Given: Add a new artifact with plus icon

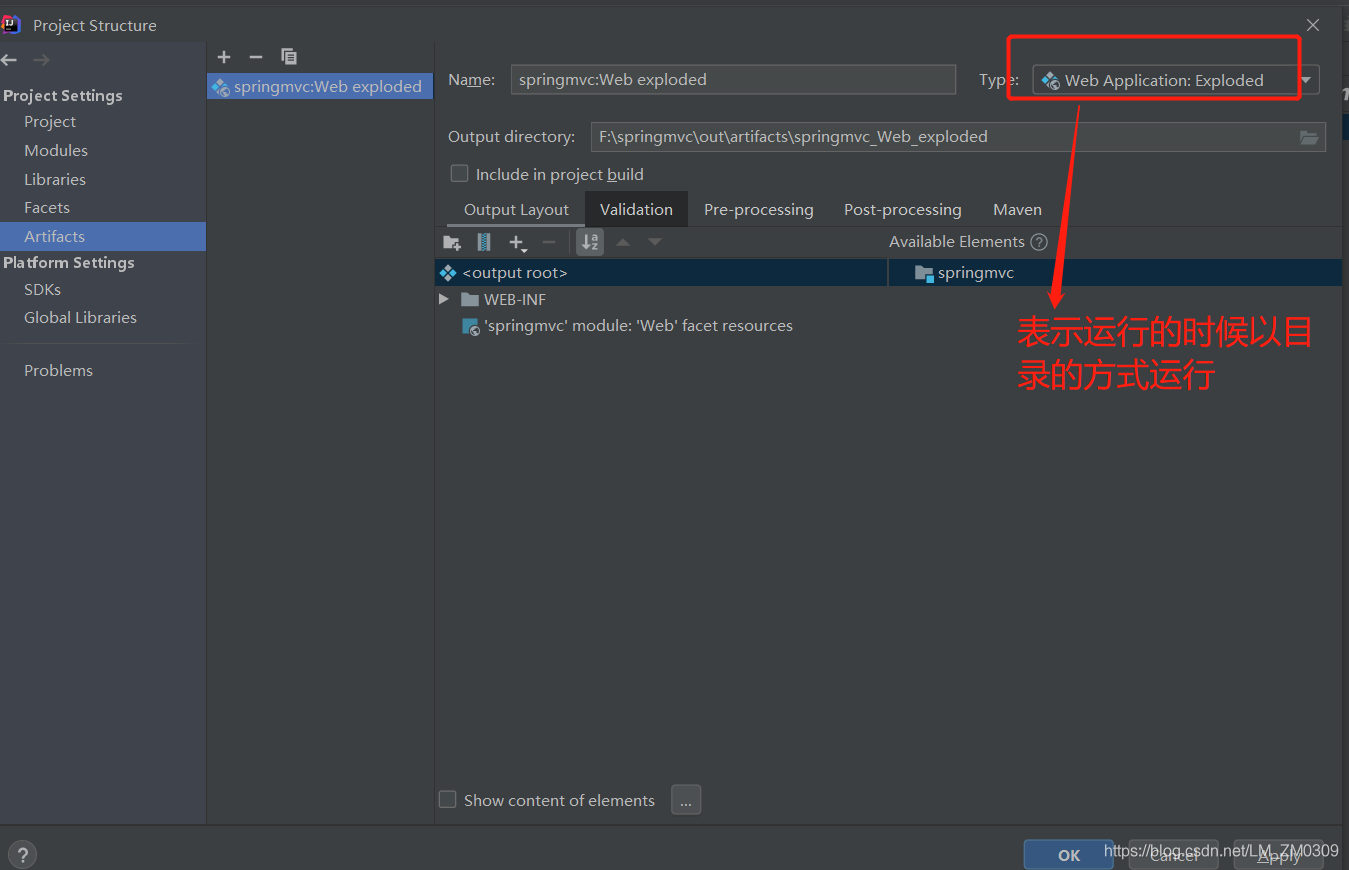Looking at the screenshot, I should (x=224, y=57).
